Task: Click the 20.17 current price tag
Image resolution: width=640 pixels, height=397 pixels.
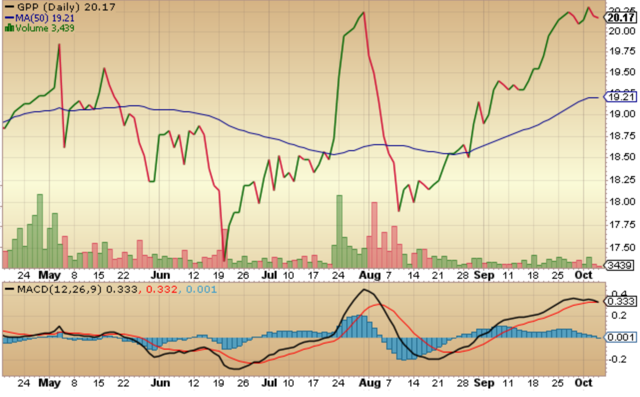Action: [620, 18]
